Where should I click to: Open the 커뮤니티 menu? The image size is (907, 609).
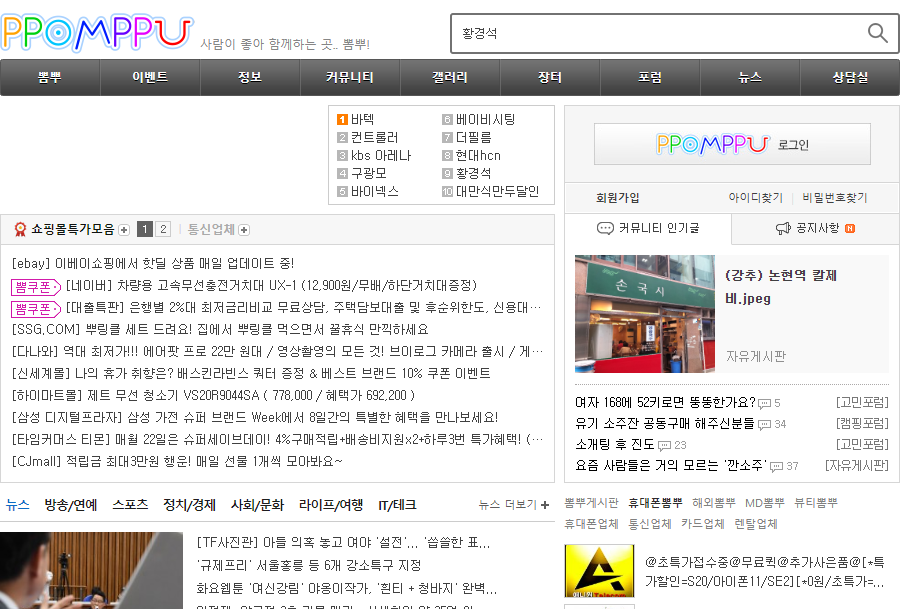pyautogui.click(x=349, y=77)
